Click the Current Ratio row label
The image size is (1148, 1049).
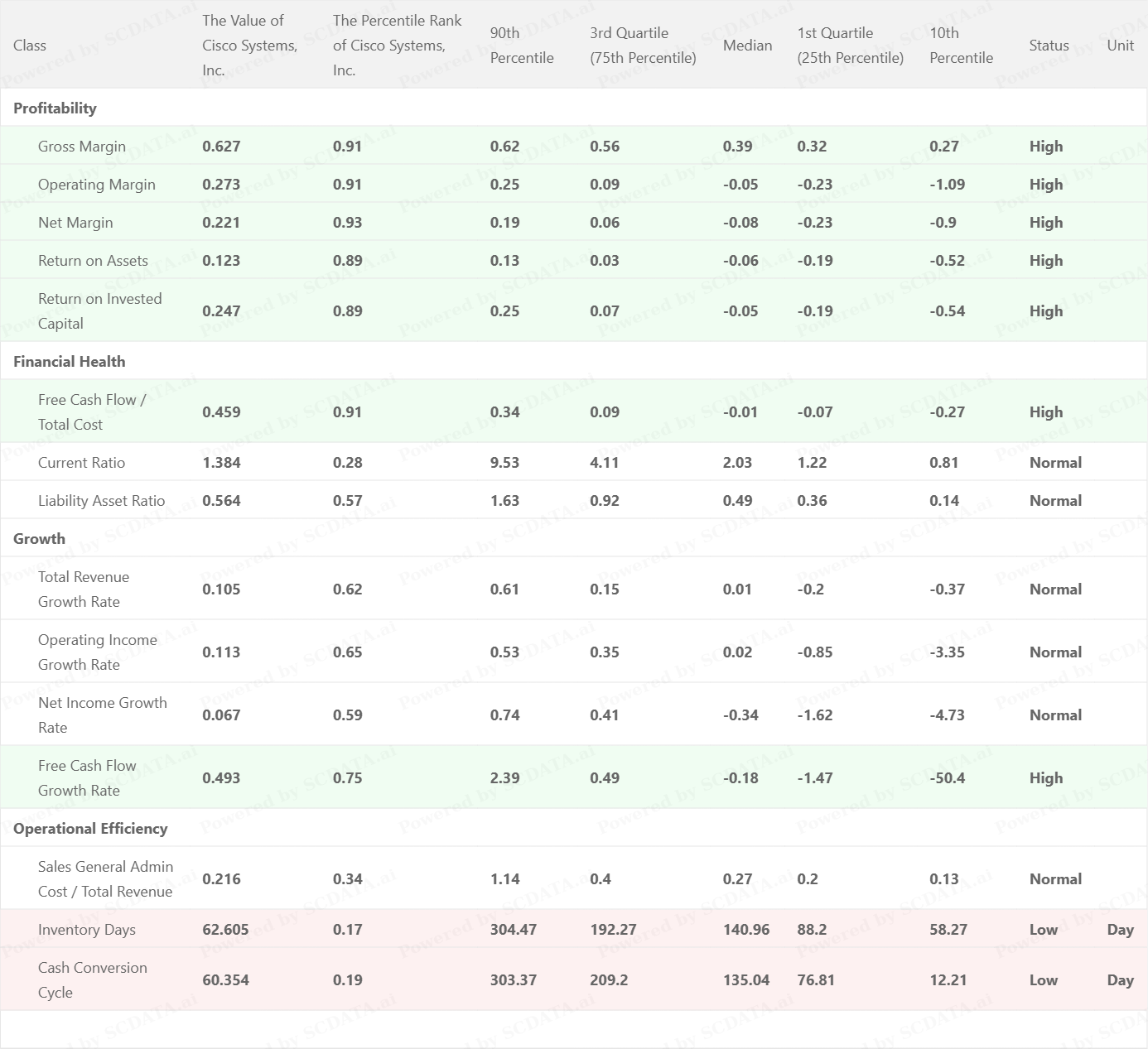coord(81,463)
